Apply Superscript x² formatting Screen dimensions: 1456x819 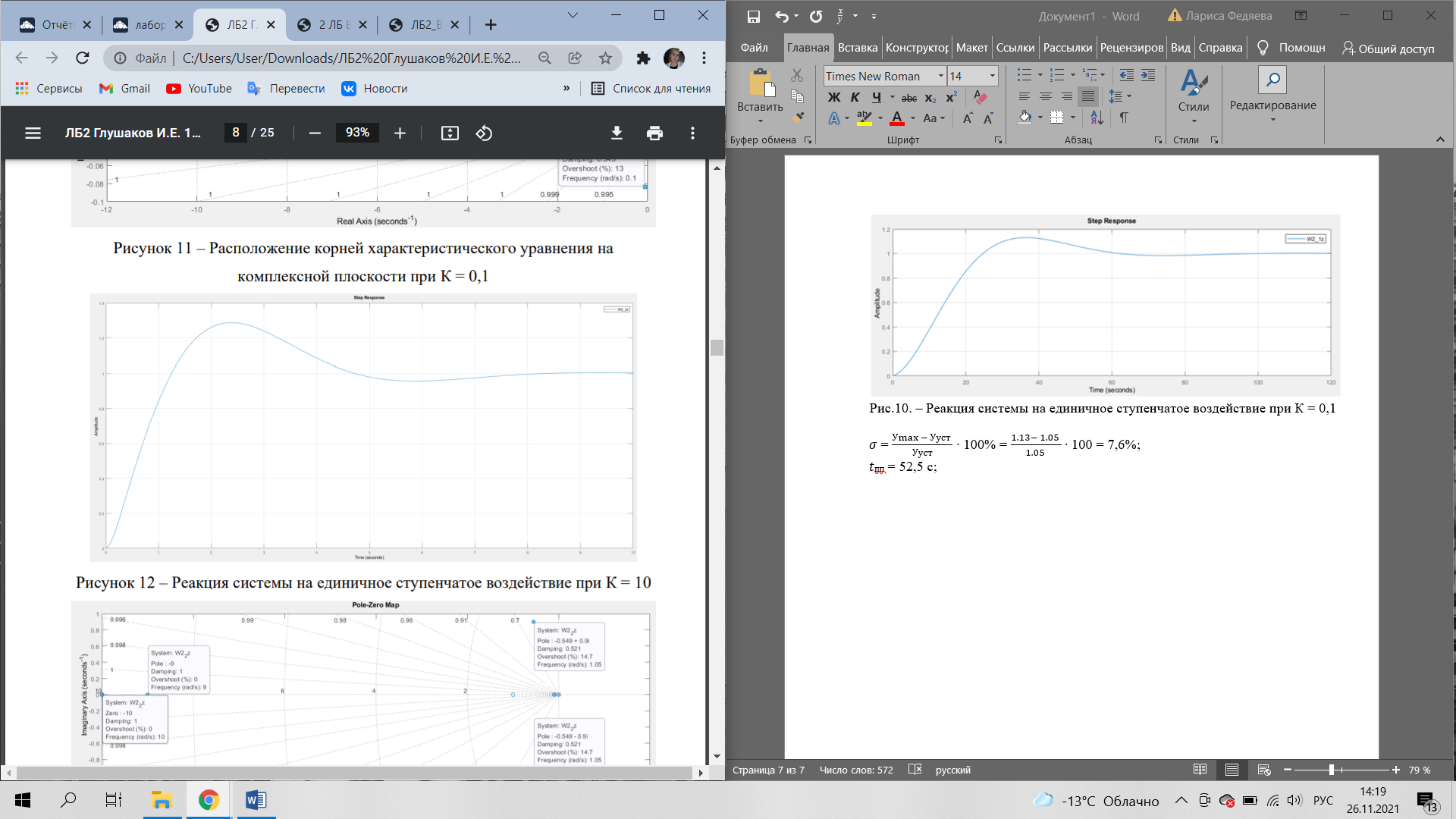pyautogui.click(x=951, y=97)
